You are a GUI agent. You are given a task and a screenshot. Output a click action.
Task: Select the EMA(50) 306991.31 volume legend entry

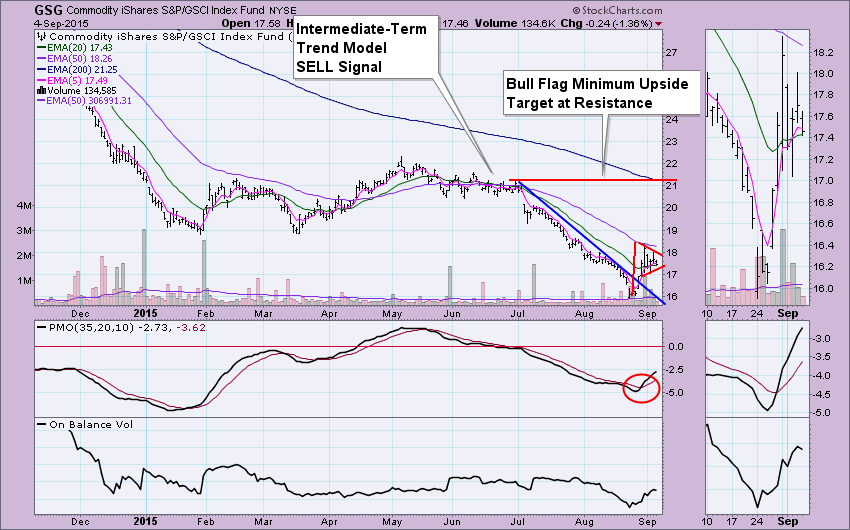coord(84,101)
